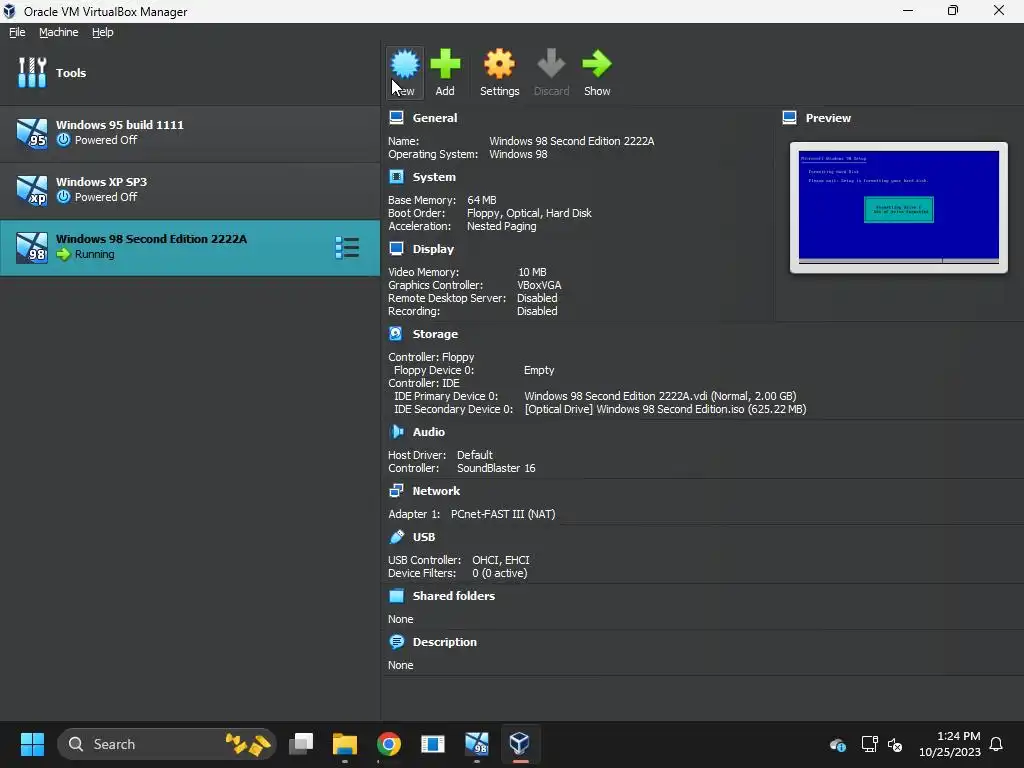Click the Windows XP SP3 OS icon

pos(32,190)
